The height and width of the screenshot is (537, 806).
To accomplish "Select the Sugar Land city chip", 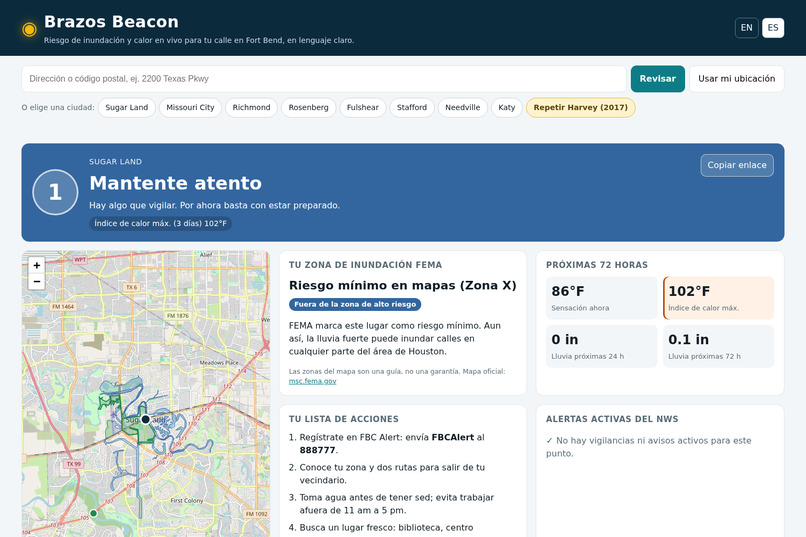I will click(126, 107).
